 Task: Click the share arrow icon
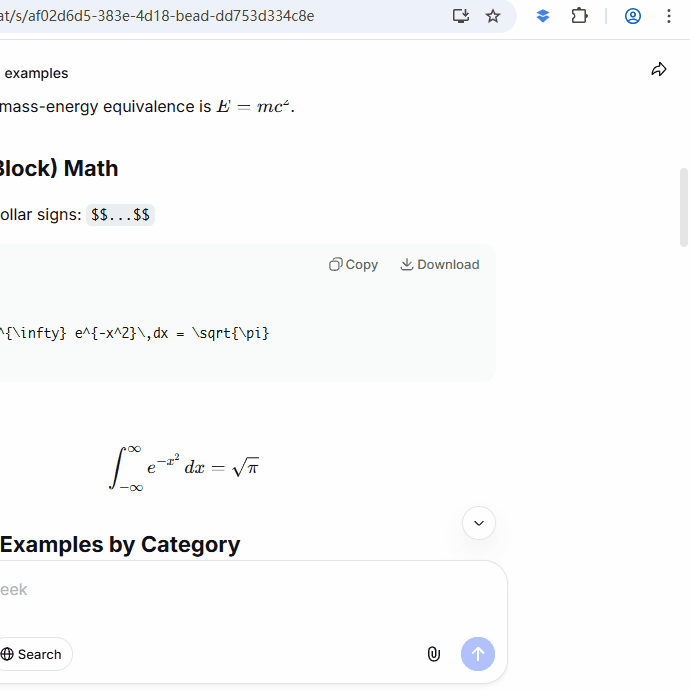[659, 70]
